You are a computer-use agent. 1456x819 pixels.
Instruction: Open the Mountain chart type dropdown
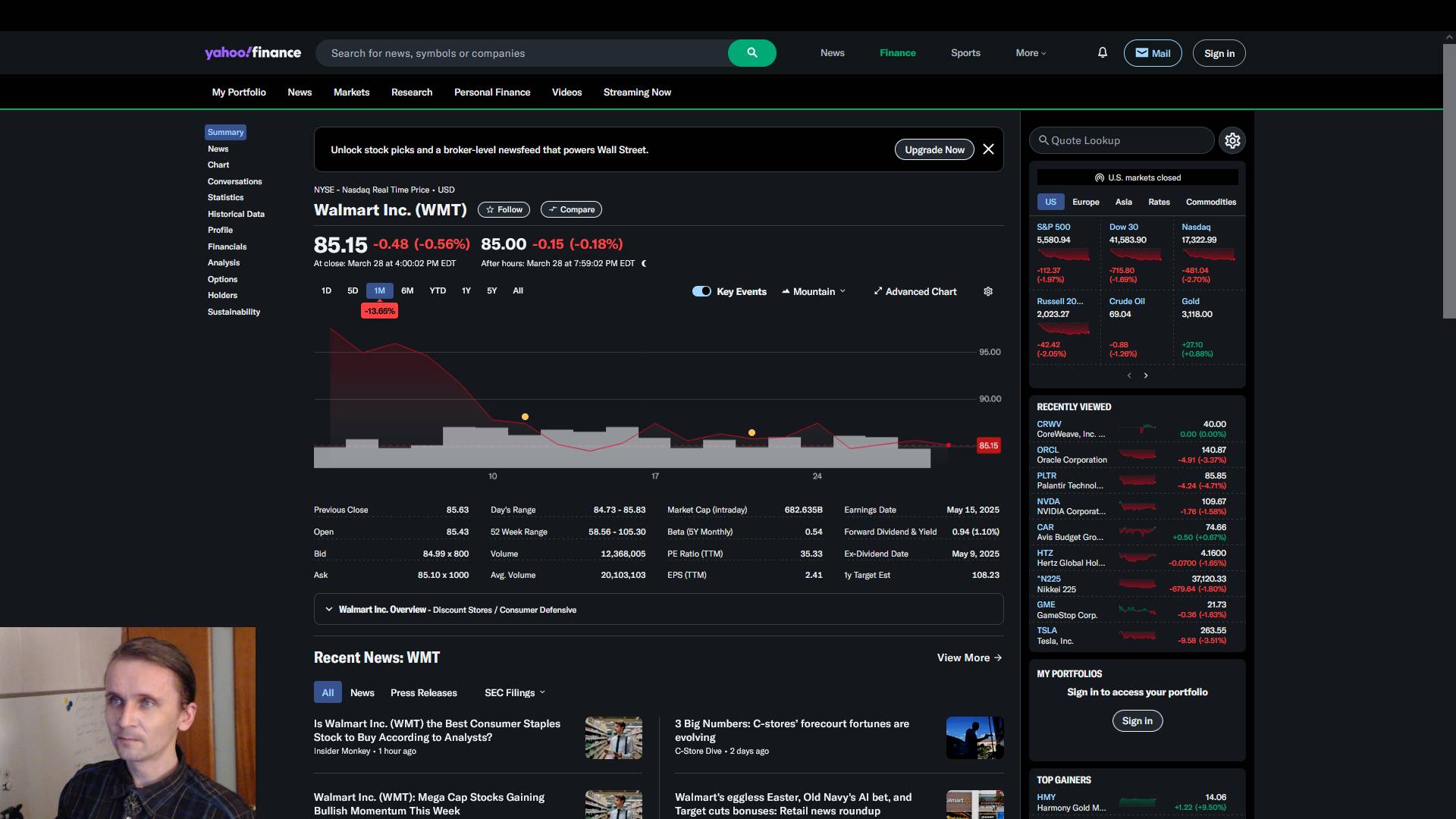pos(814,291)
